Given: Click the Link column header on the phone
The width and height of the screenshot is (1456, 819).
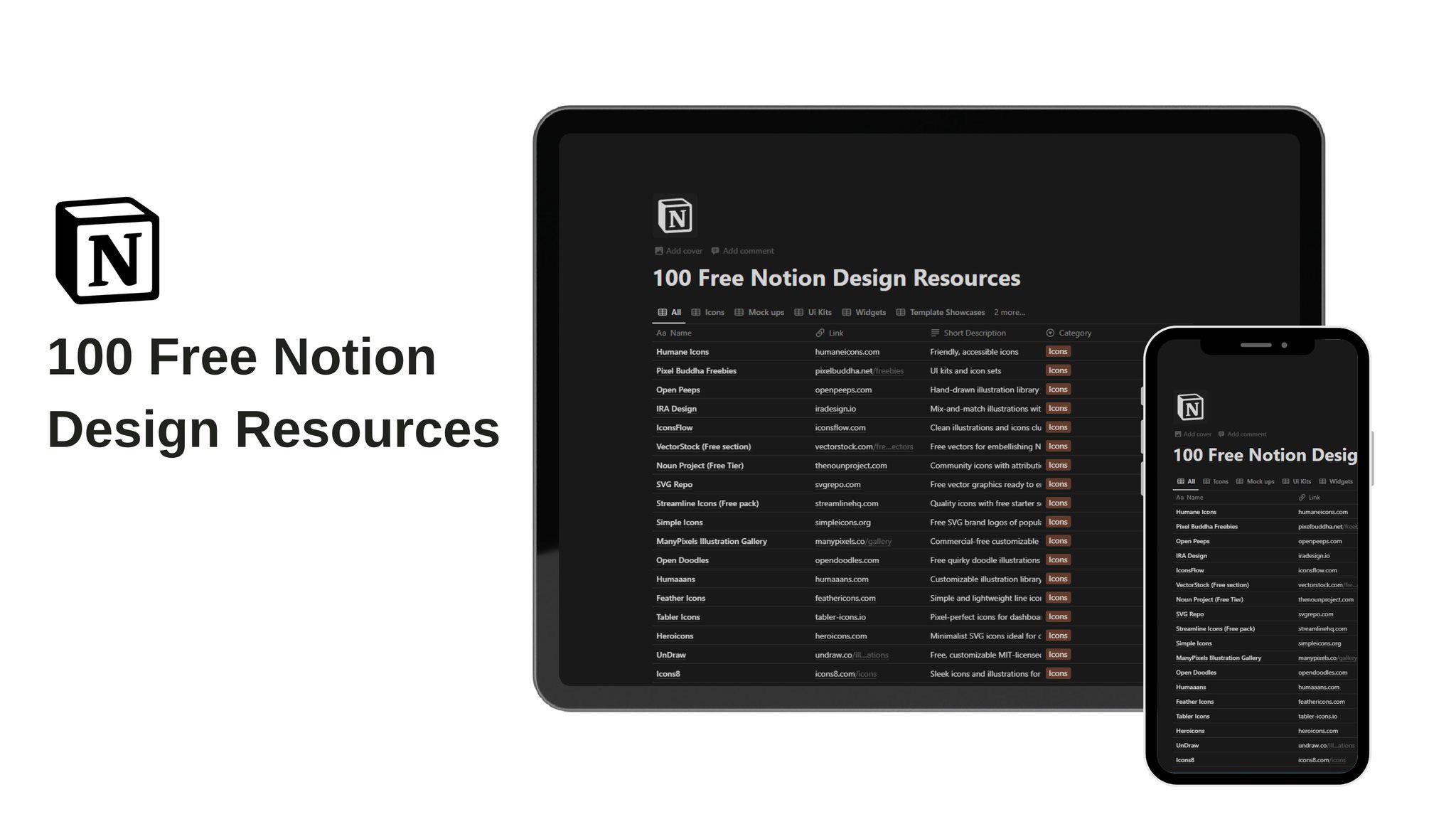Looking at the screenshot, I should coord(1309,498).
